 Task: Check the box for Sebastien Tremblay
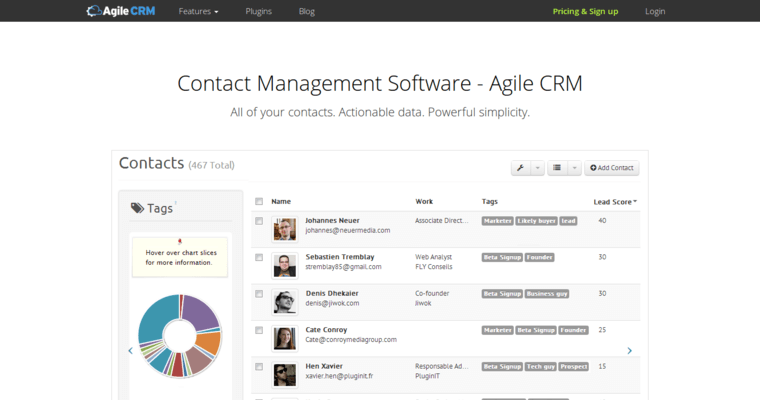259,257
